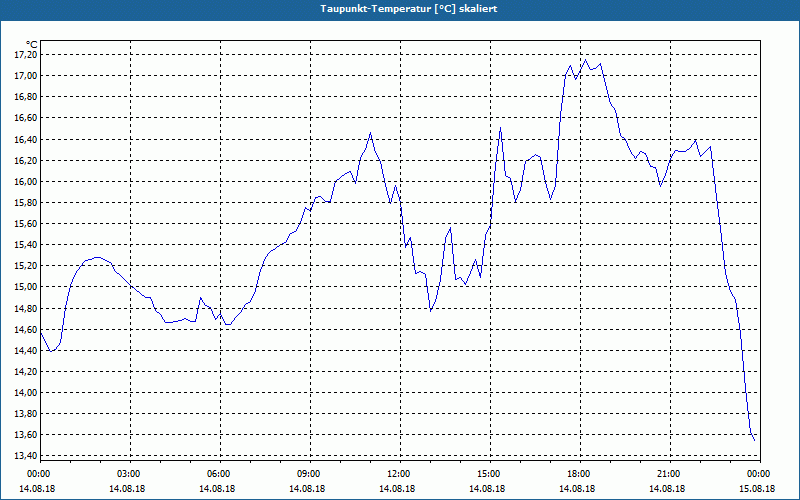Click the 21:00 time label
This screenshot has height=500, width=800.
pyautogui.click(x=670, y=474)
